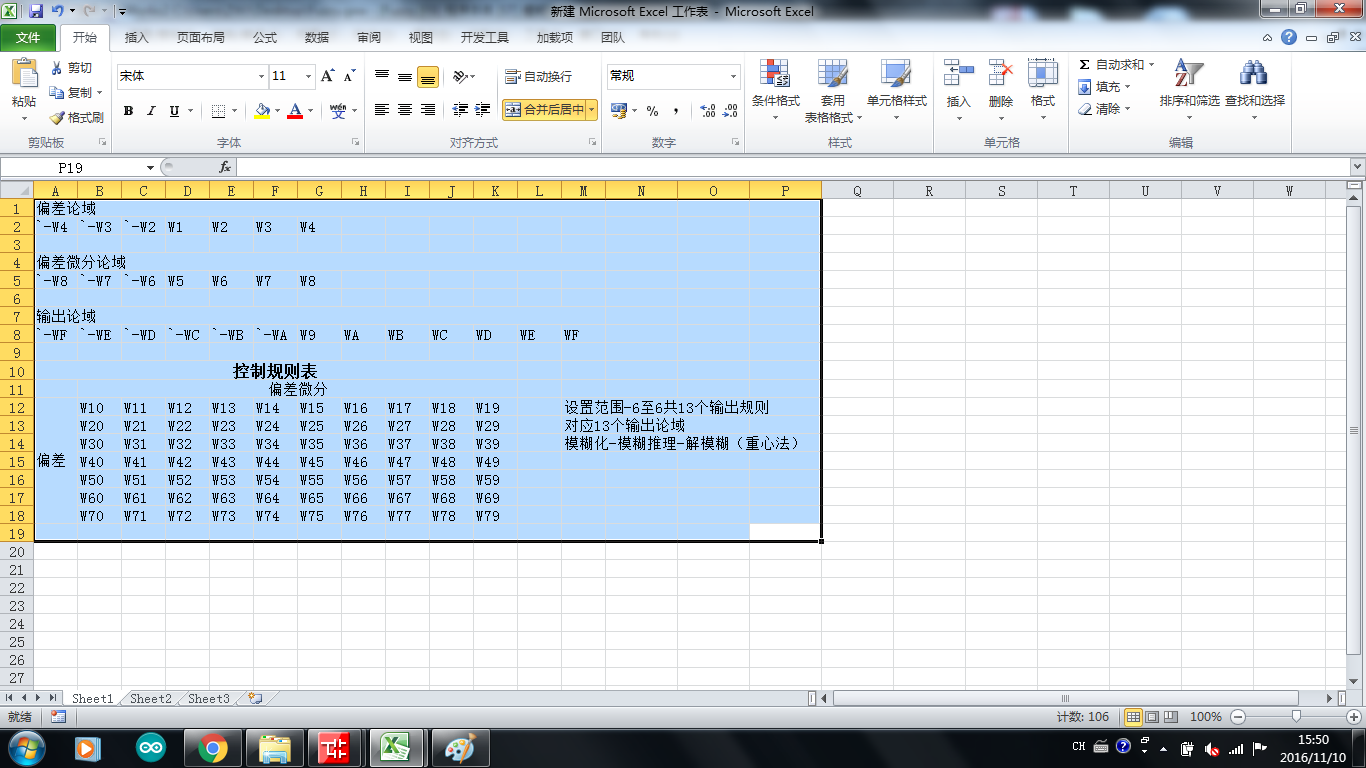Open the Merge and Center dropdown arrow
The image size is (1366, 768).
click(x=592, y=110)
